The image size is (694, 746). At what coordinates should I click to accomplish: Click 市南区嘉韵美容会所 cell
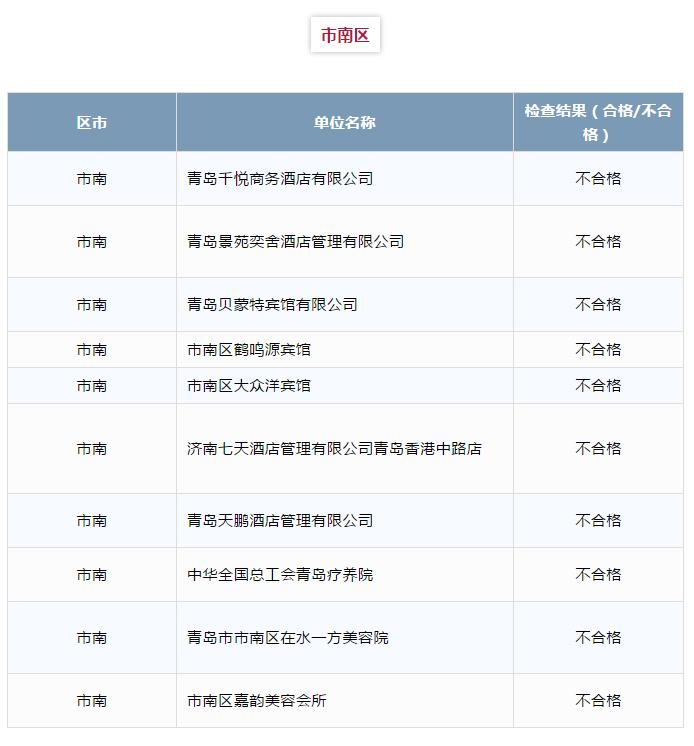(x=345, y=700)
